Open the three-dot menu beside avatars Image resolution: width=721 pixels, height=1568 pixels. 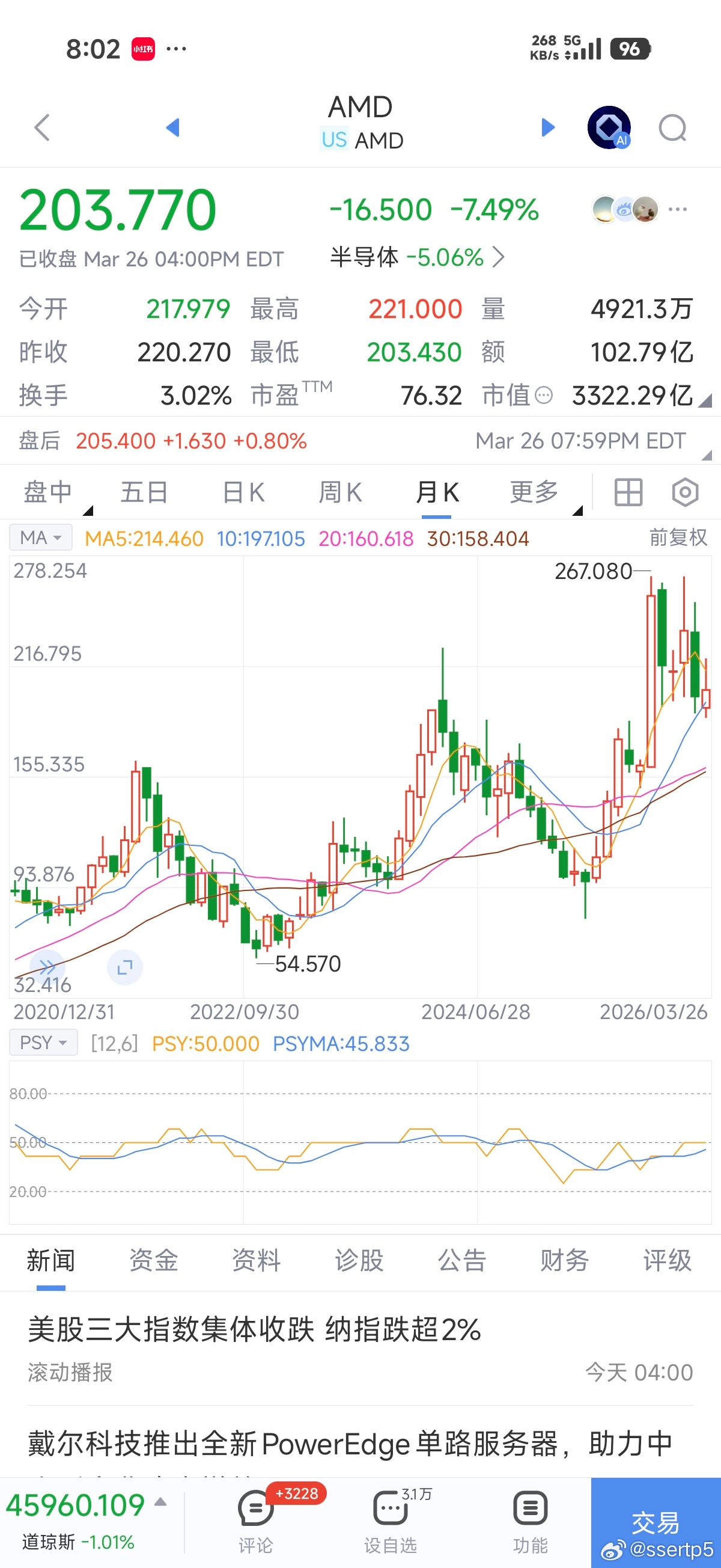point(678,209)
